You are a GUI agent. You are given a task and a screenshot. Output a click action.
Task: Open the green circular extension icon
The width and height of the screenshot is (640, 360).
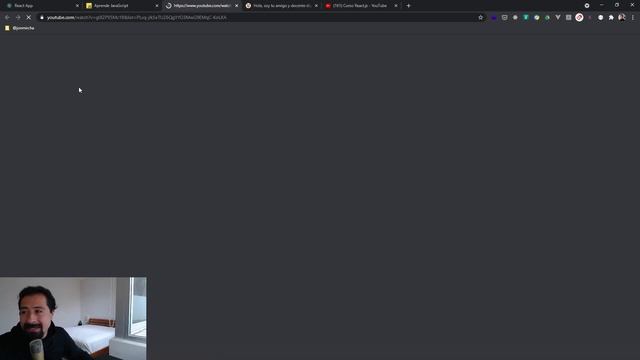pos(547,18)
